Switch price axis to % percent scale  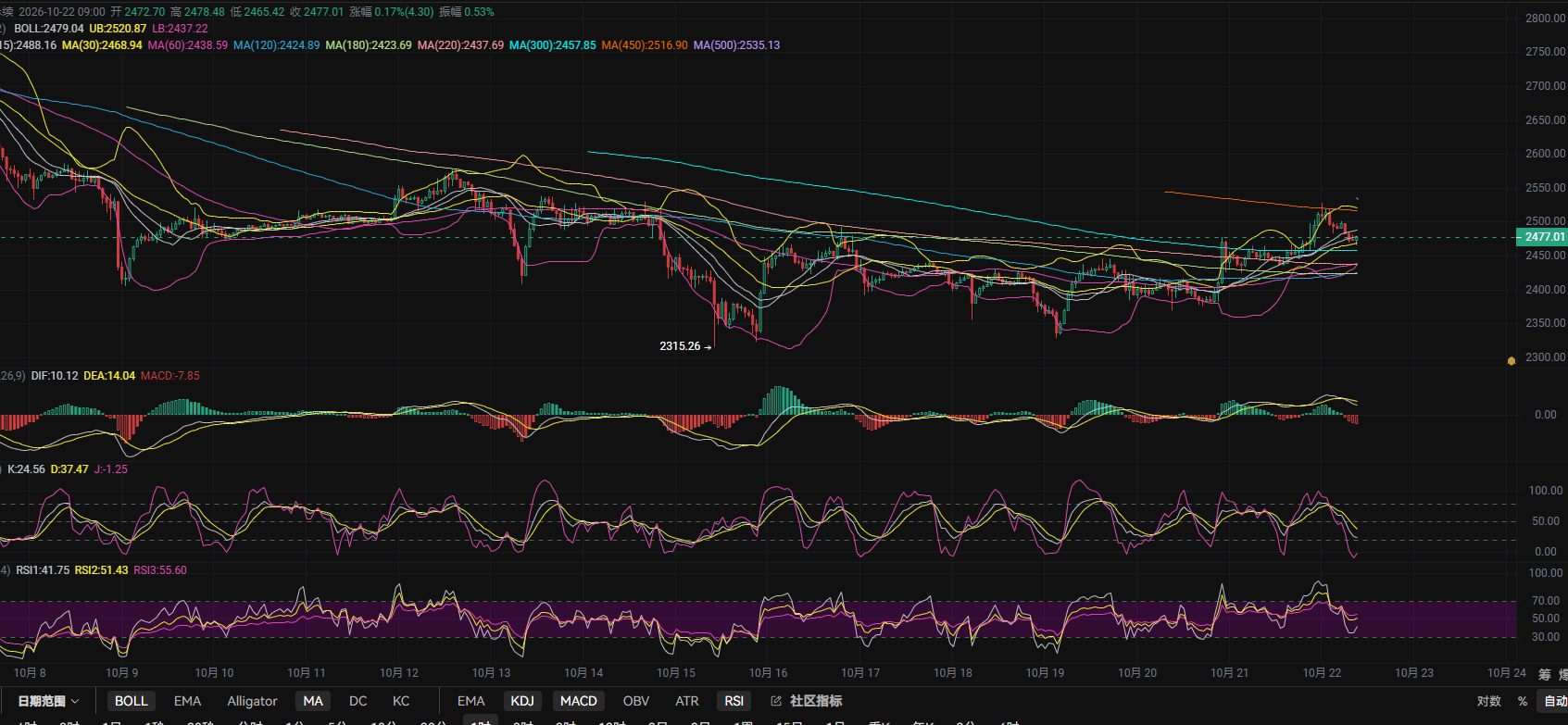[x=1523, y=701]
